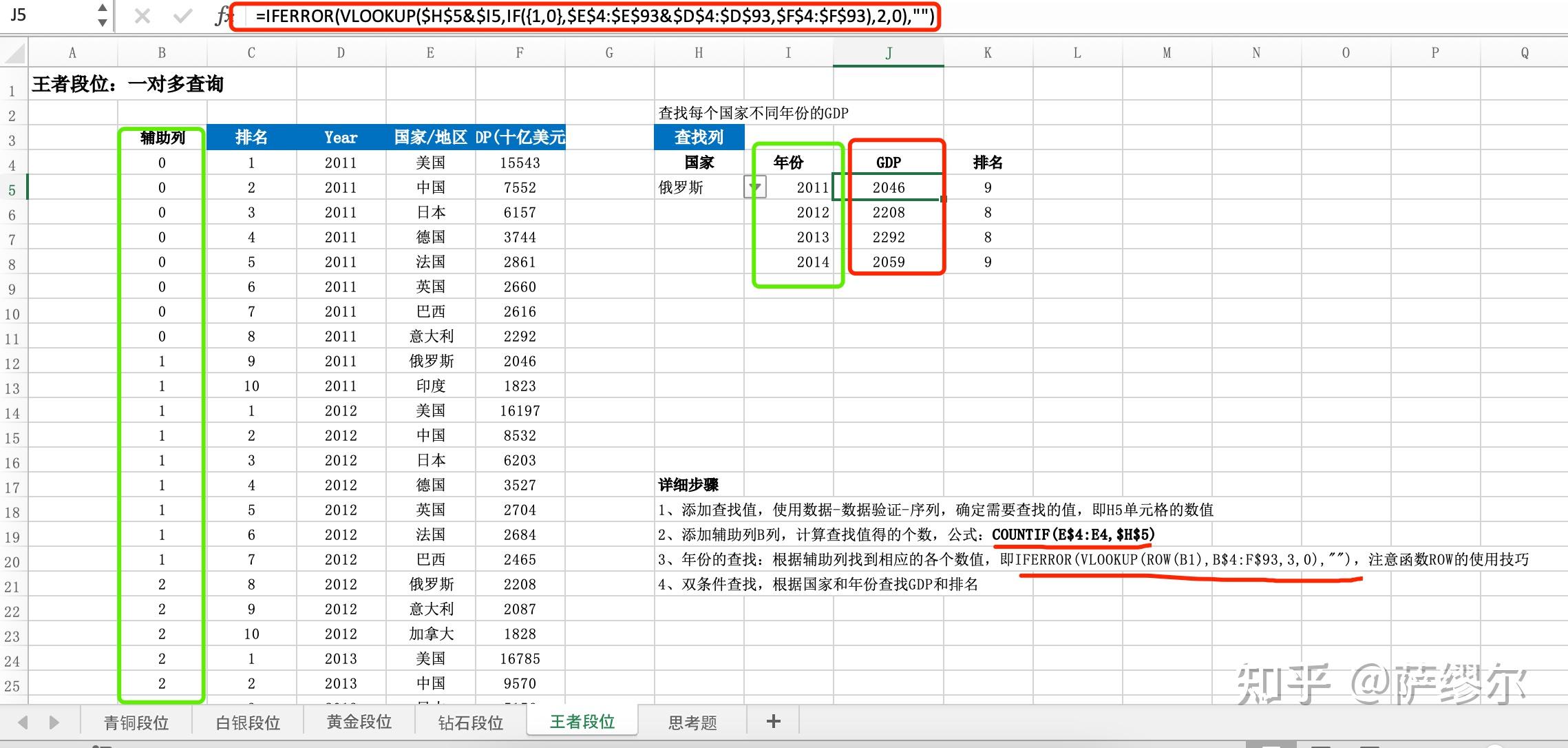The width and height of the screenshot is (1568, 748).
Task: Select the 白银段位 sheet tab
Action: click(248, 723)
